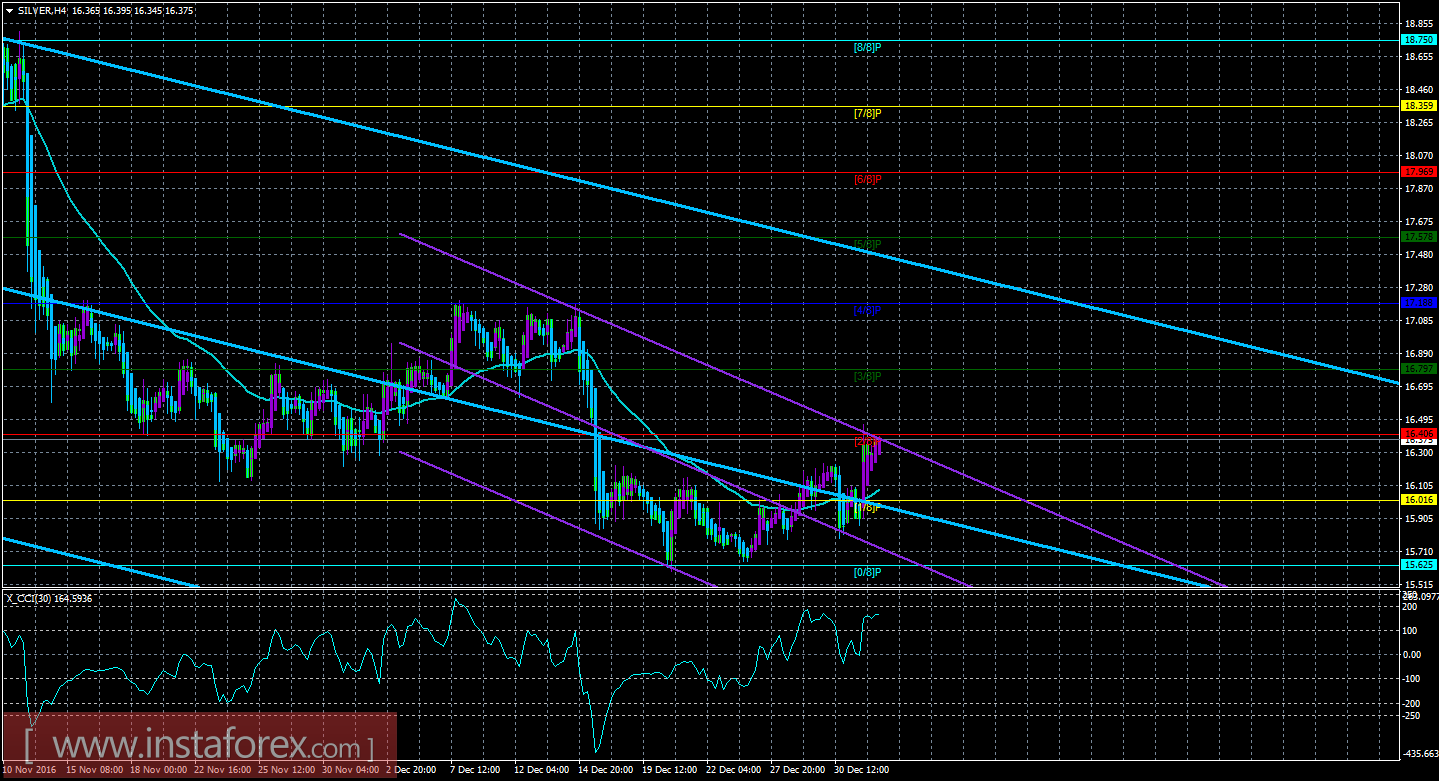1439x781 pixels.
Task: Click the 30 Dec 12:00 time label
Action: pos(861,770)
